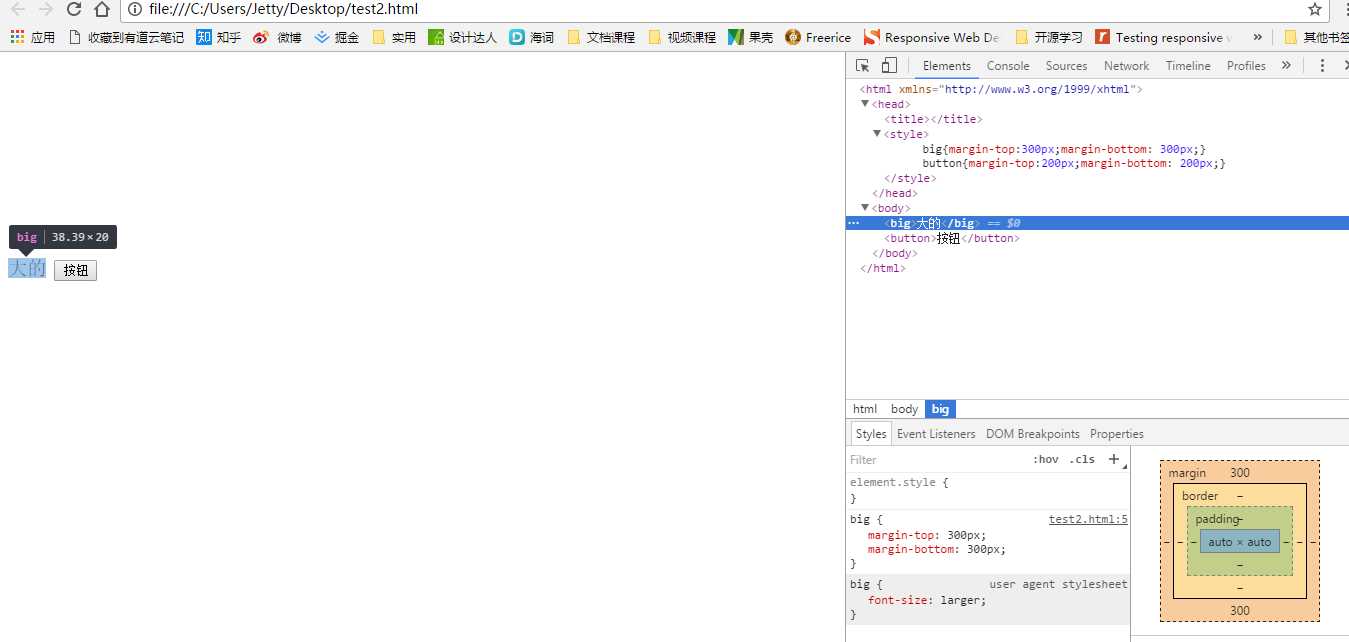The height and width of the screenshot is (642, 1349).
Task: Click the highlighted 大的 text on the page
Action: pos(27,268)
